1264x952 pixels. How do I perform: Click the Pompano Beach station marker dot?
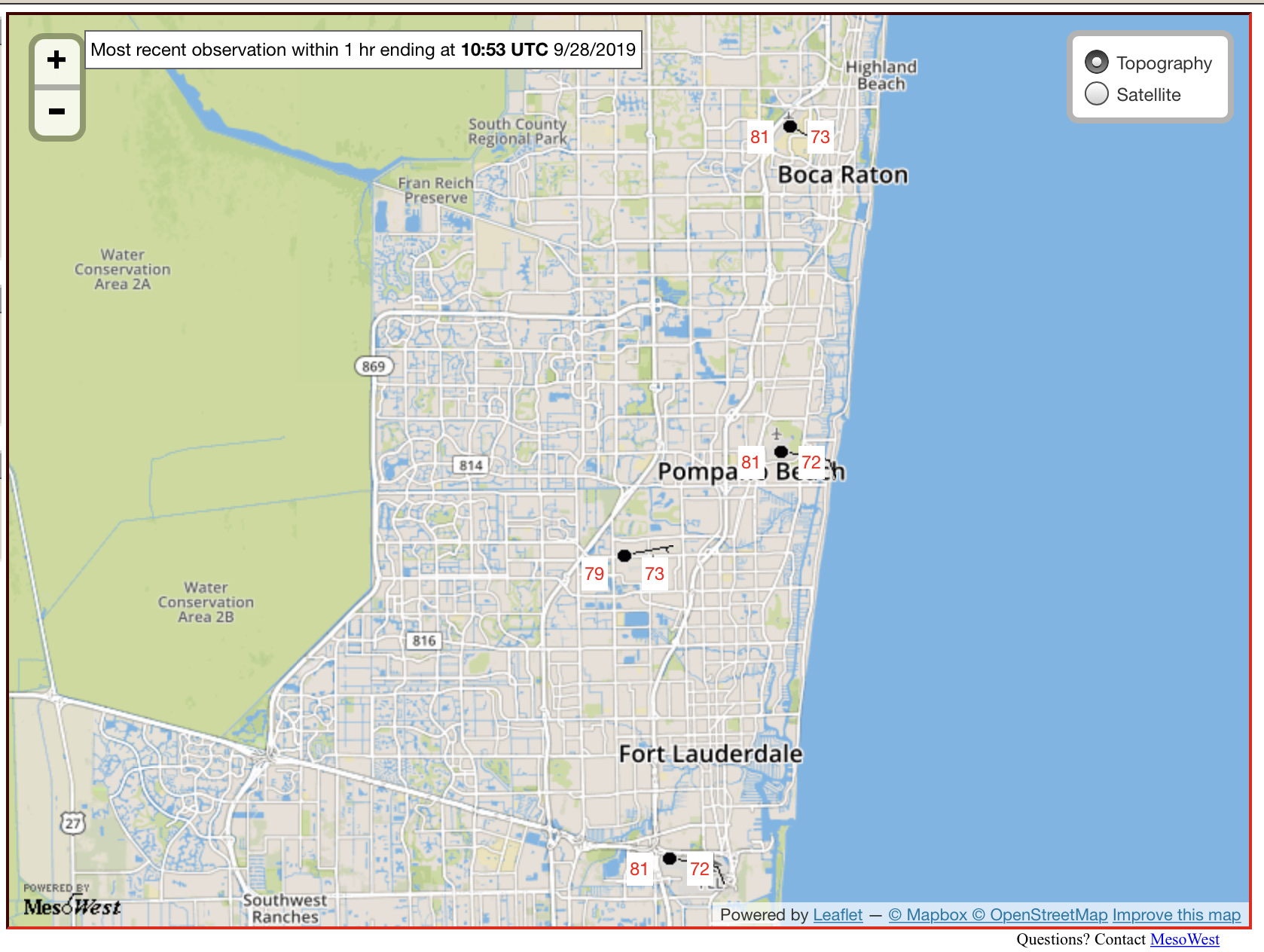click(781, 452)
